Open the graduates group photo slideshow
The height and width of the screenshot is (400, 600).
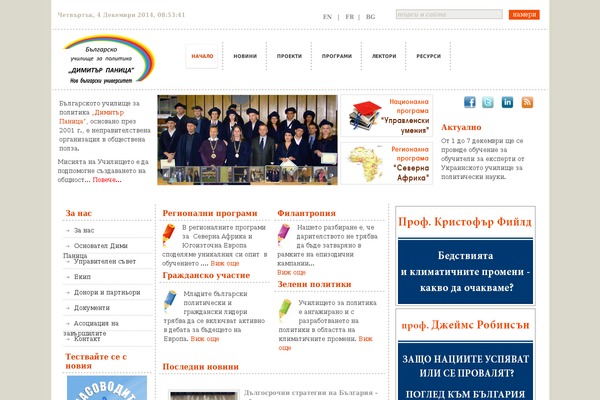(247, 140)
